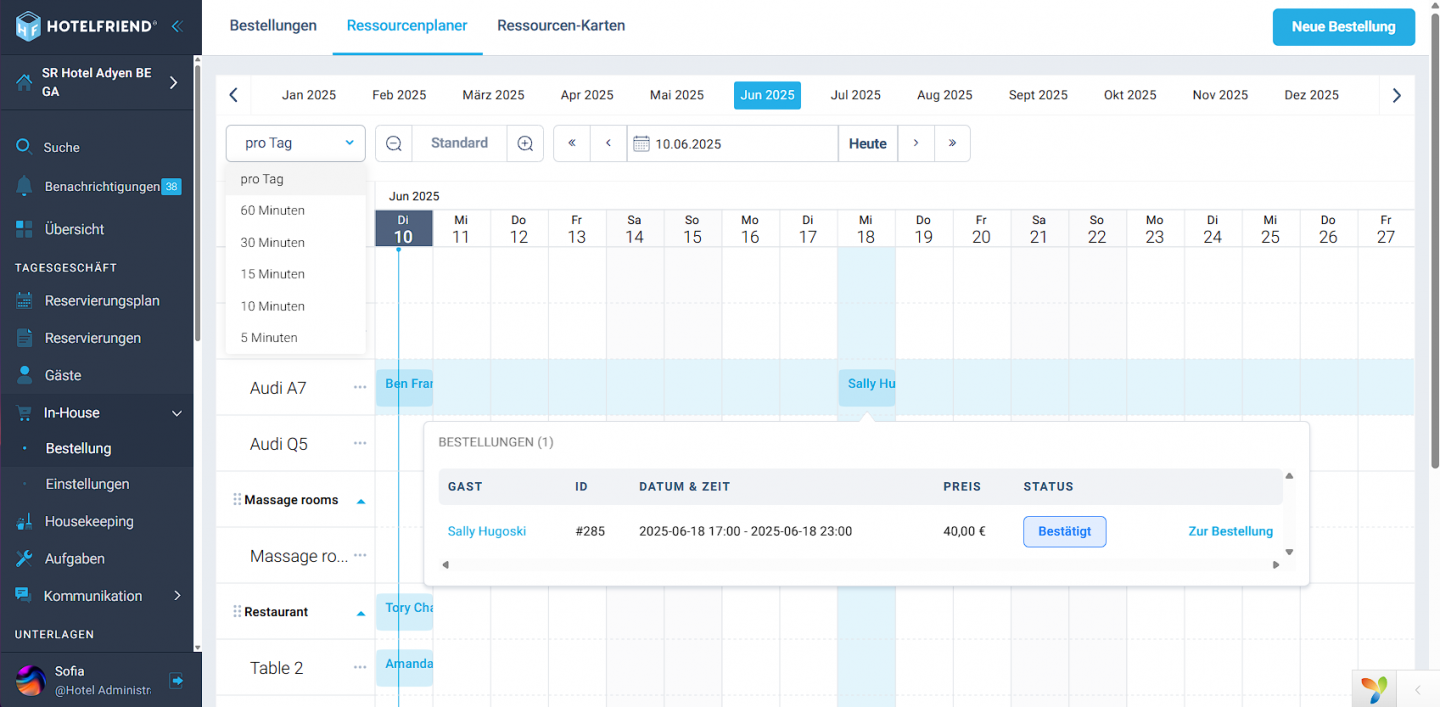Open options menu for Table 2
The height and width of the screenshot is (707, 1440).
pos(360,667)
